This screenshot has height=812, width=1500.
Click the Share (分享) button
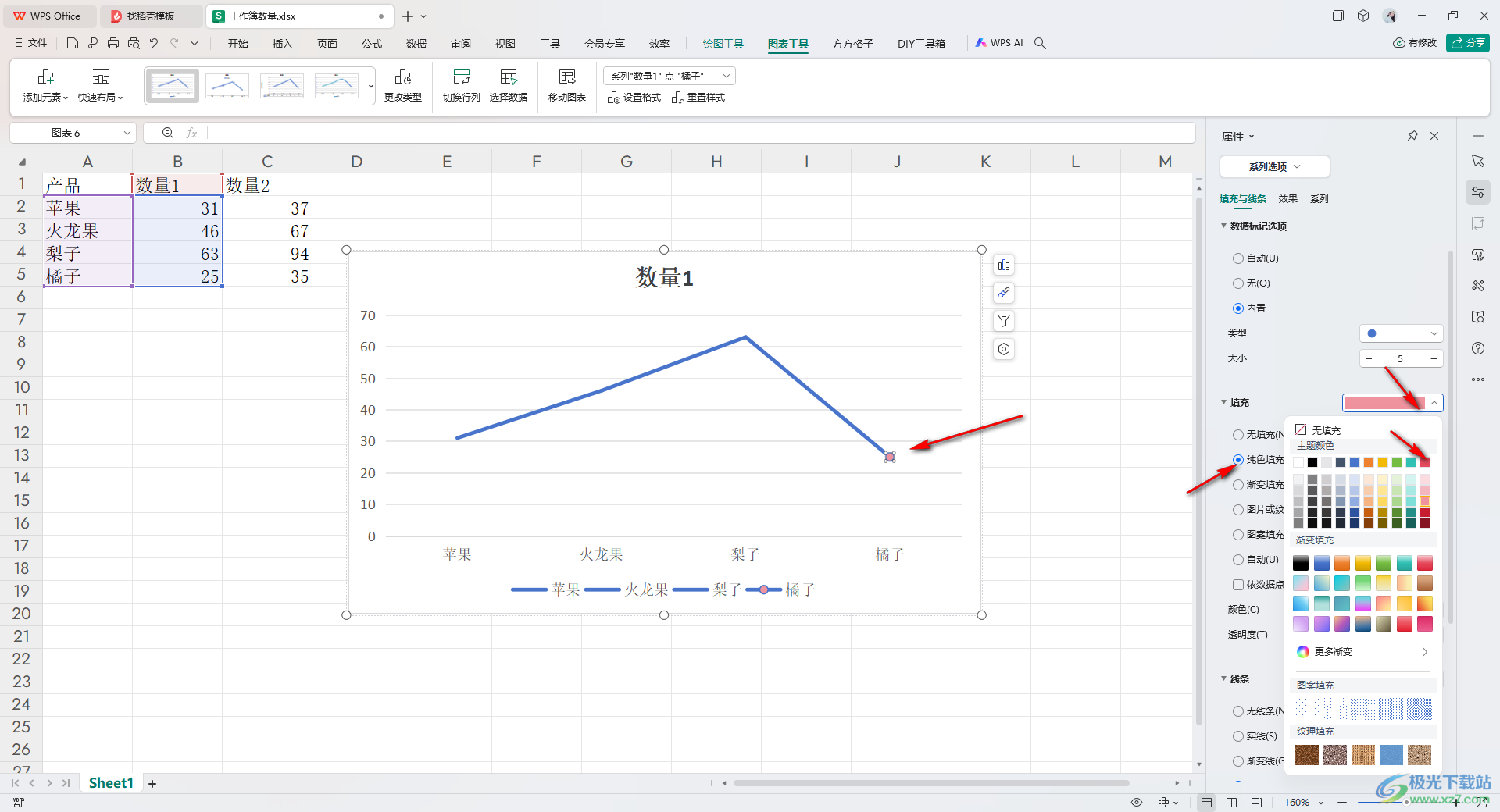[1468, 43]
